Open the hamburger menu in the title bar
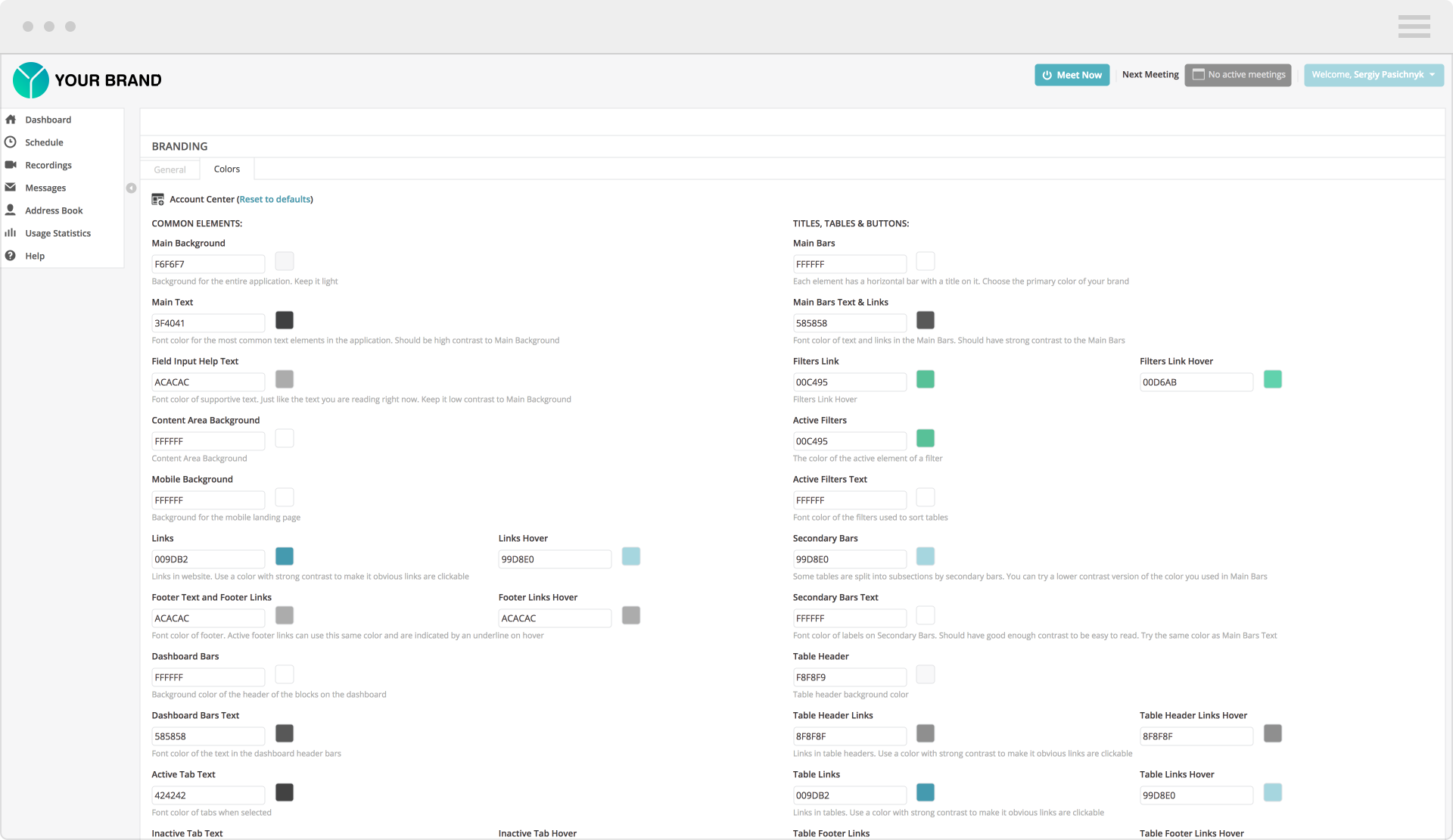This screenshot has width=1453, height=840. (1414, 26)
